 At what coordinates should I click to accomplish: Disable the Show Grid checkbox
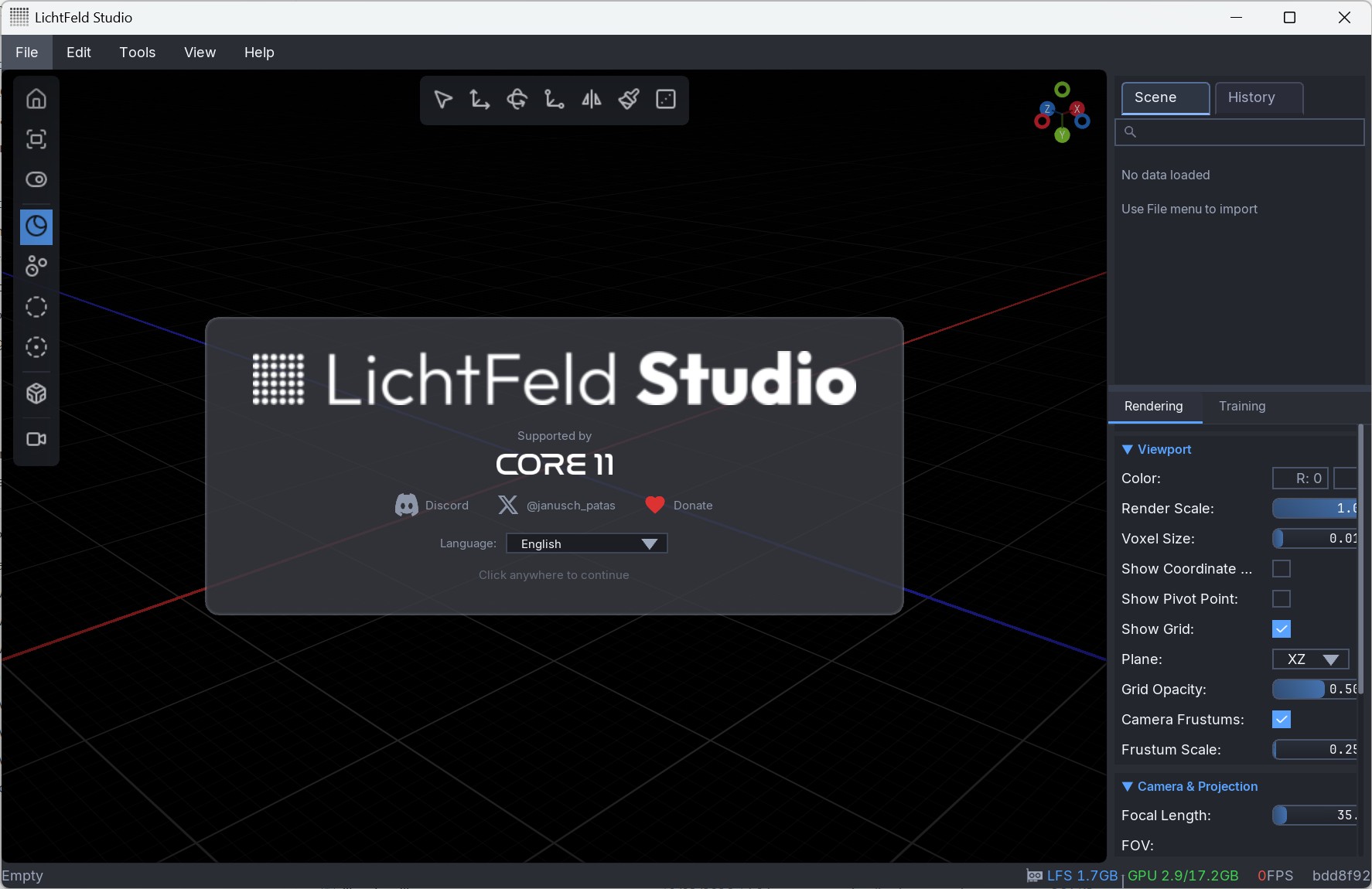[1282, 628]
